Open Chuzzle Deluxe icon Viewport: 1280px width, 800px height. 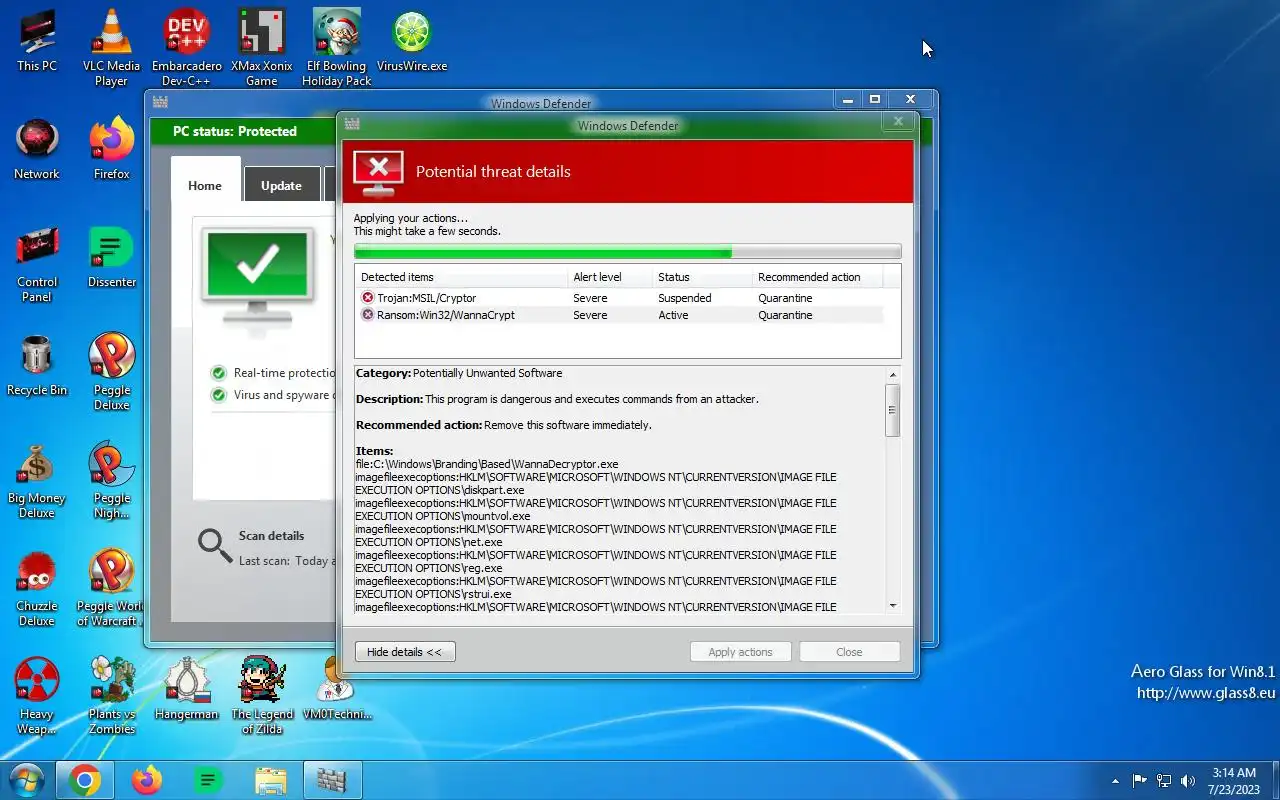[x=37, y=588]
